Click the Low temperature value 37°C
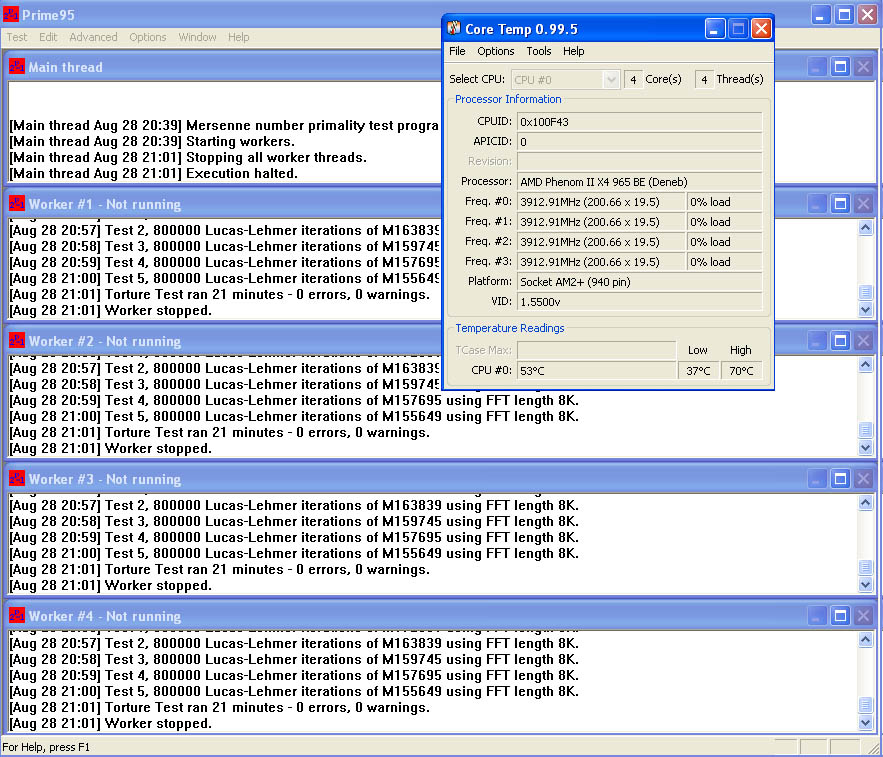The image size is (883, 757). pos(698,371)
